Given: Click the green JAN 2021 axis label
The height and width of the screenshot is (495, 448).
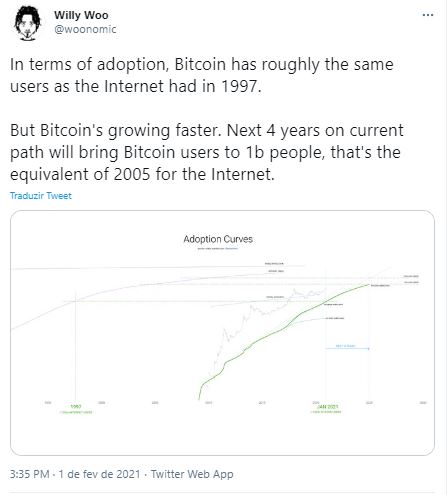Looking at the screenshot, I should [x=327, y=407].
